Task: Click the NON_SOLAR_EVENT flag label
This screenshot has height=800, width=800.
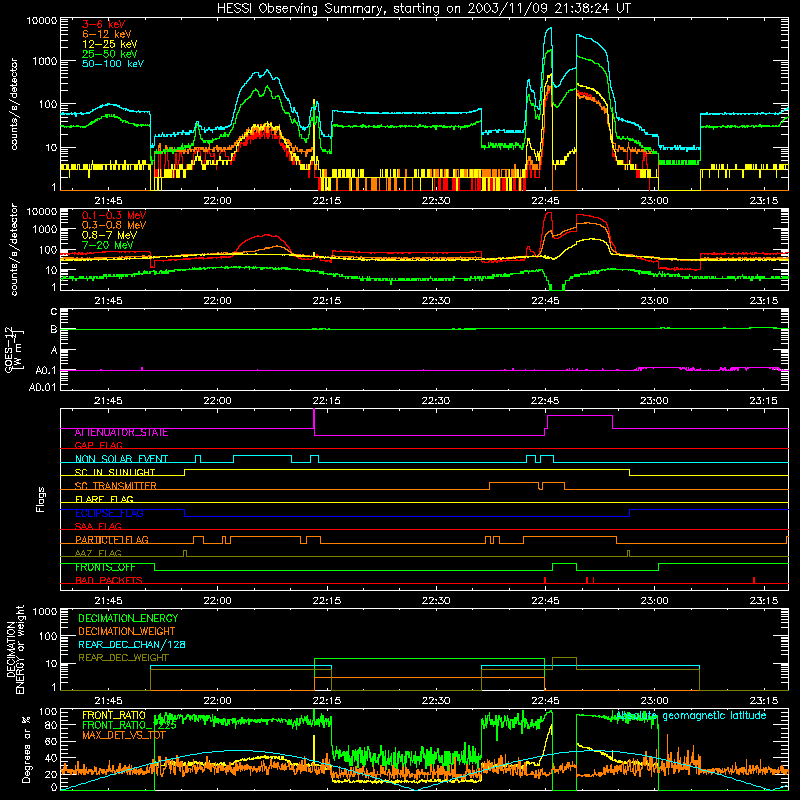Action: 121,459
